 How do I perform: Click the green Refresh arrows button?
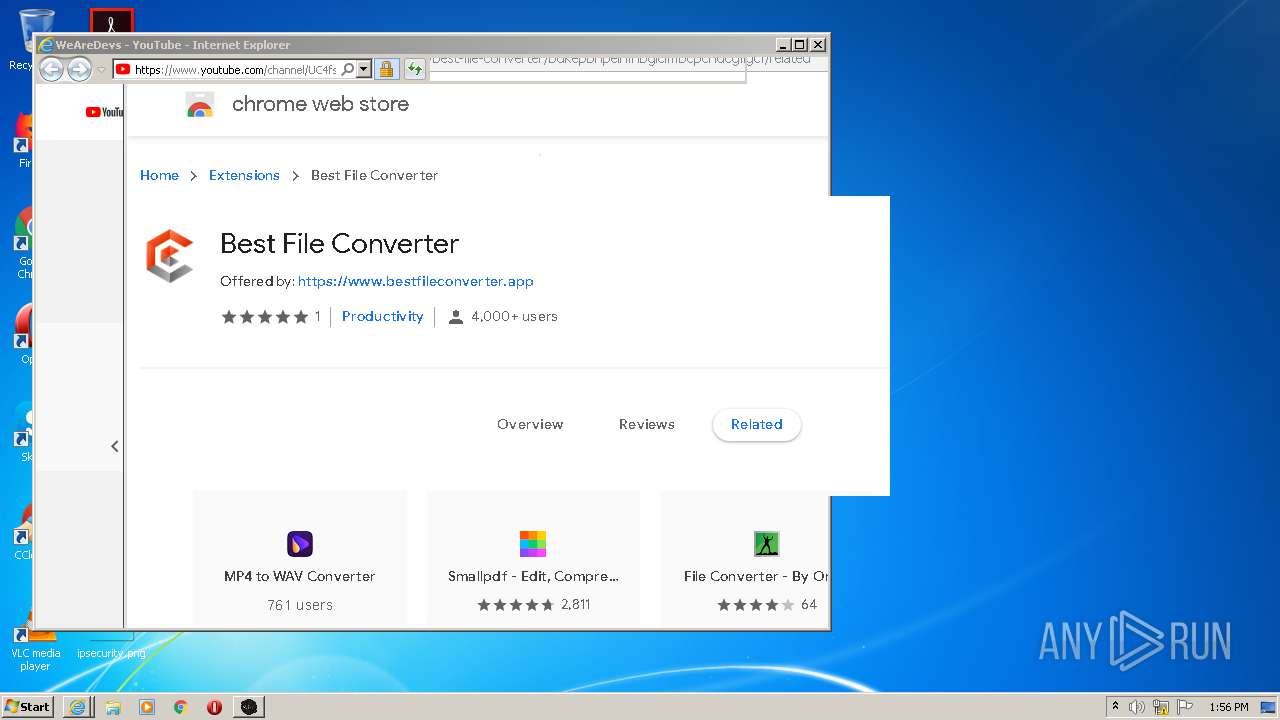pos(414,69)
